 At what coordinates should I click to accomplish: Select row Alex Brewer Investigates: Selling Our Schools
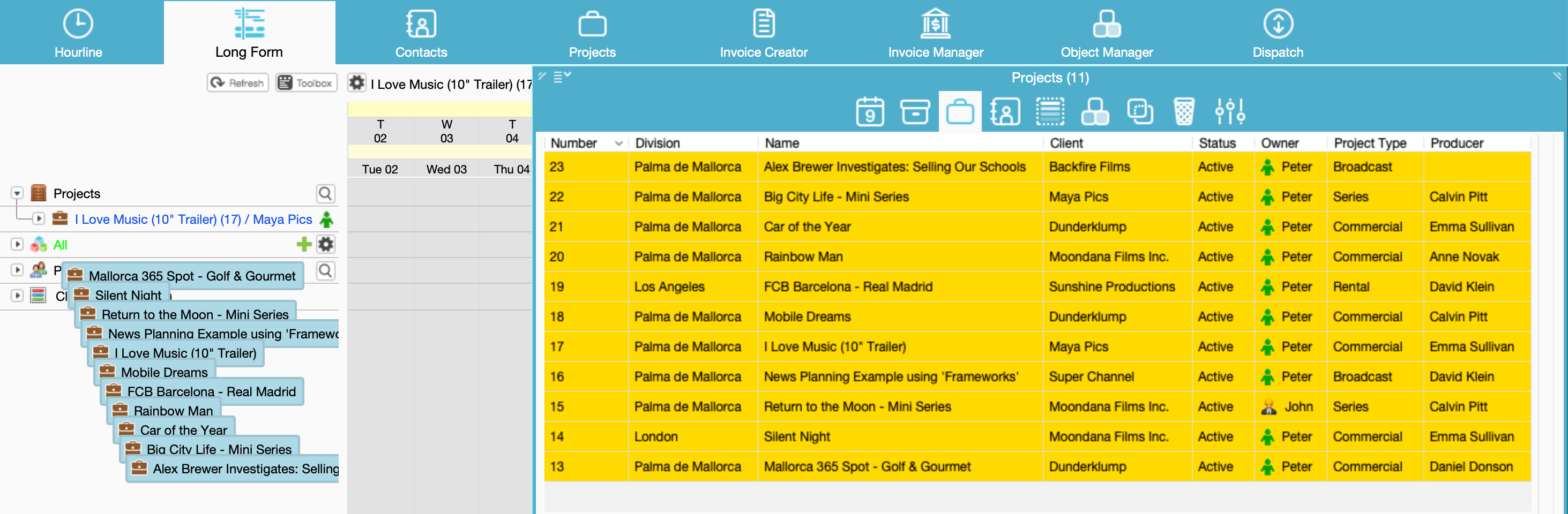tap(1037, 167)
